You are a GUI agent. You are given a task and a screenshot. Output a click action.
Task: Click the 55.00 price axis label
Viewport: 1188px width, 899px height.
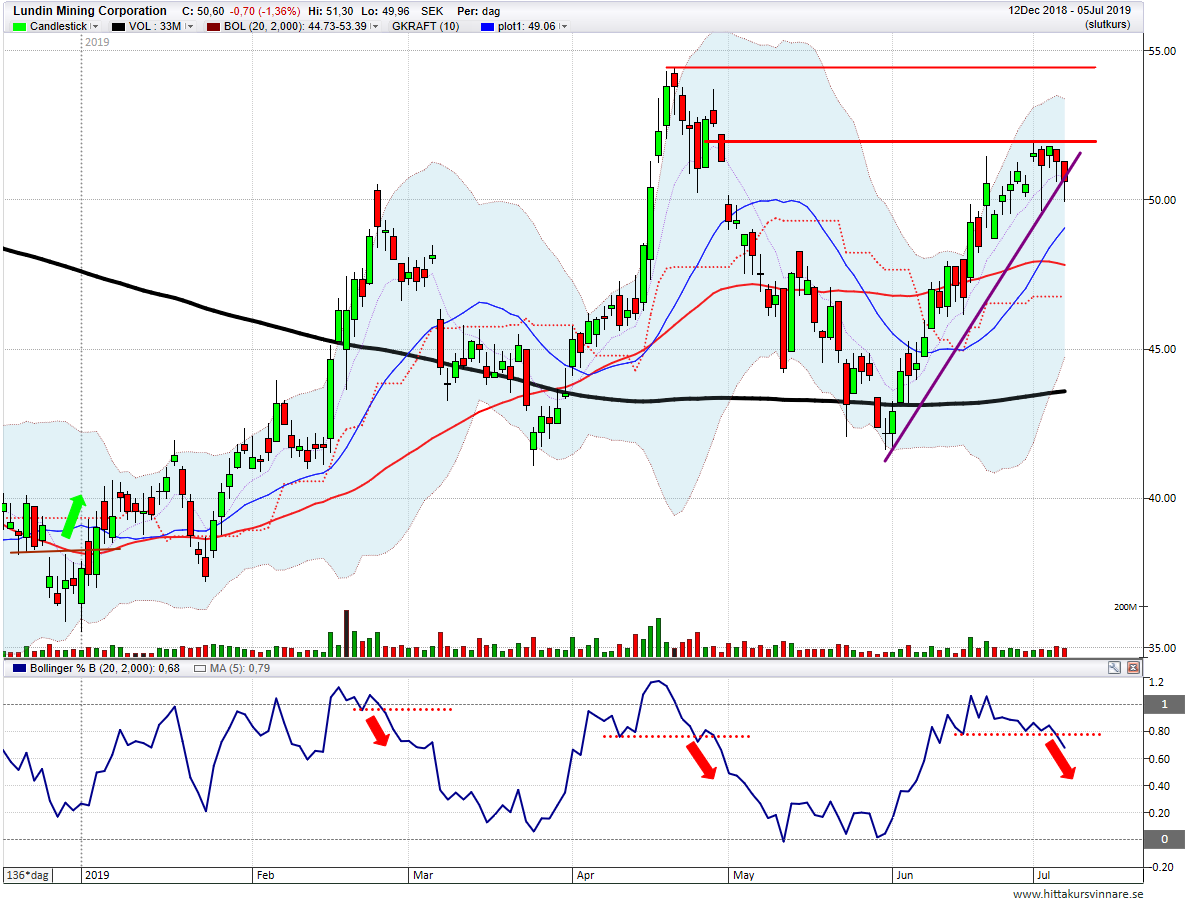1163,52
